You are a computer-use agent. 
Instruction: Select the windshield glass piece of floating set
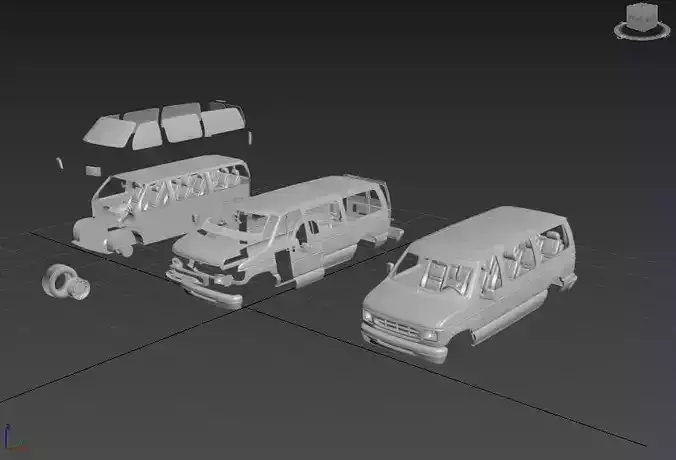110,131
